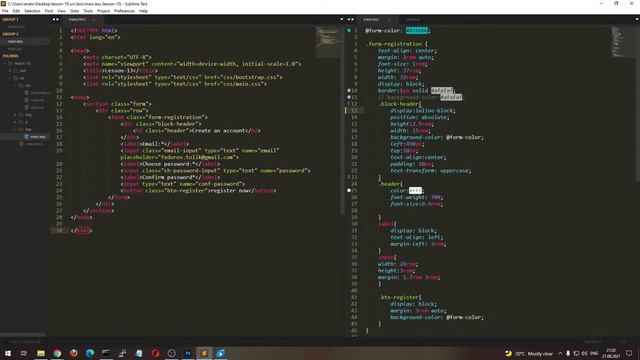Click the gutter color dot on line 1
This screenshot has height=360, width=640.
tap(349, 30)
